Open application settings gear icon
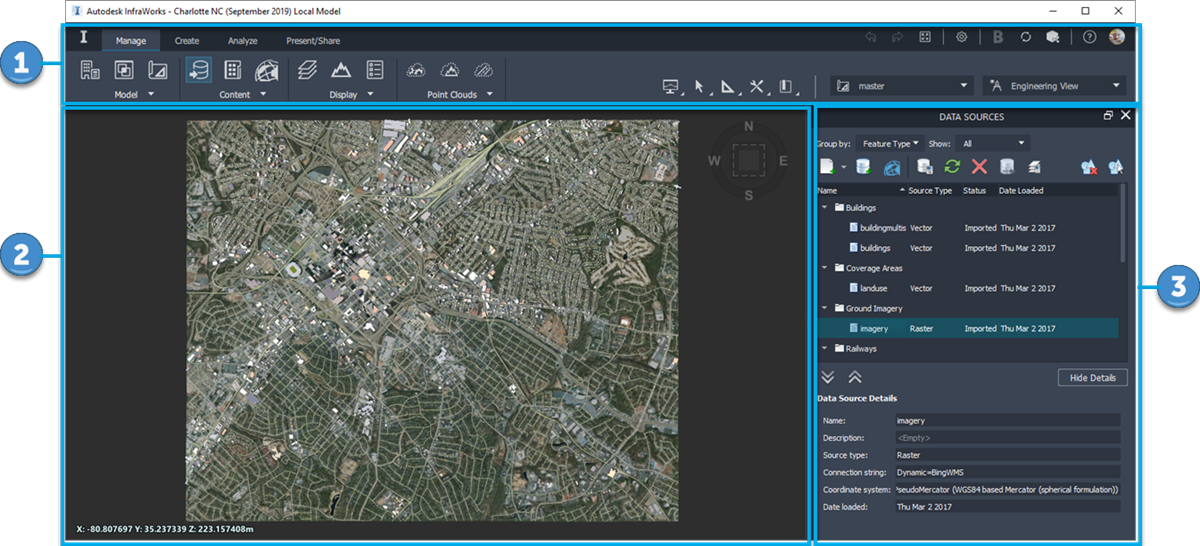The width and height of the screenshot is (1200, 546). point(961,37)
